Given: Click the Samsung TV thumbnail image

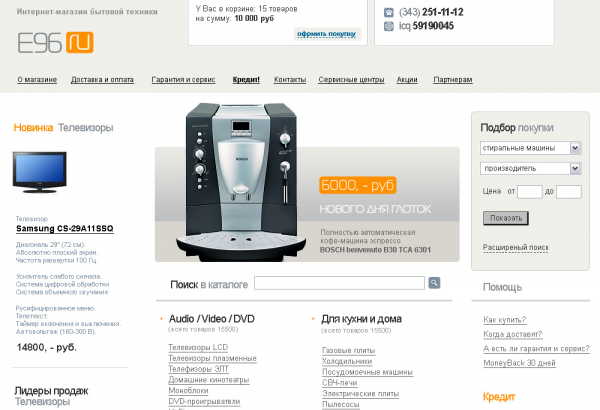Looking at the screenshot, I should pyautogui.click(x=40, y=172).
